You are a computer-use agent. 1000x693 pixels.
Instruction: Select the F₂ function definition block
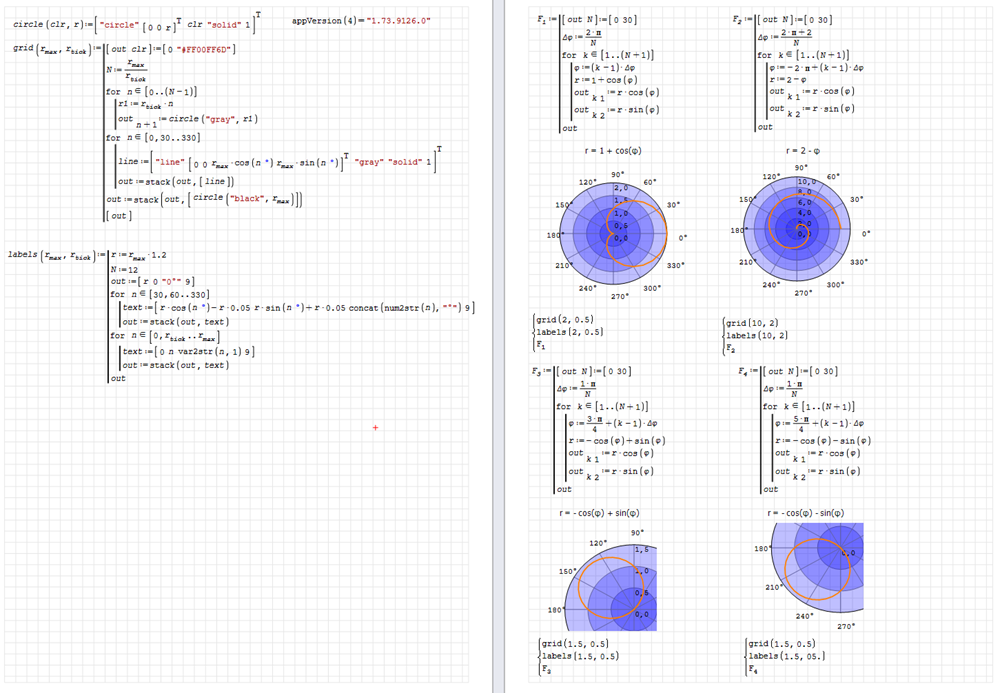(x=800, y=75)
